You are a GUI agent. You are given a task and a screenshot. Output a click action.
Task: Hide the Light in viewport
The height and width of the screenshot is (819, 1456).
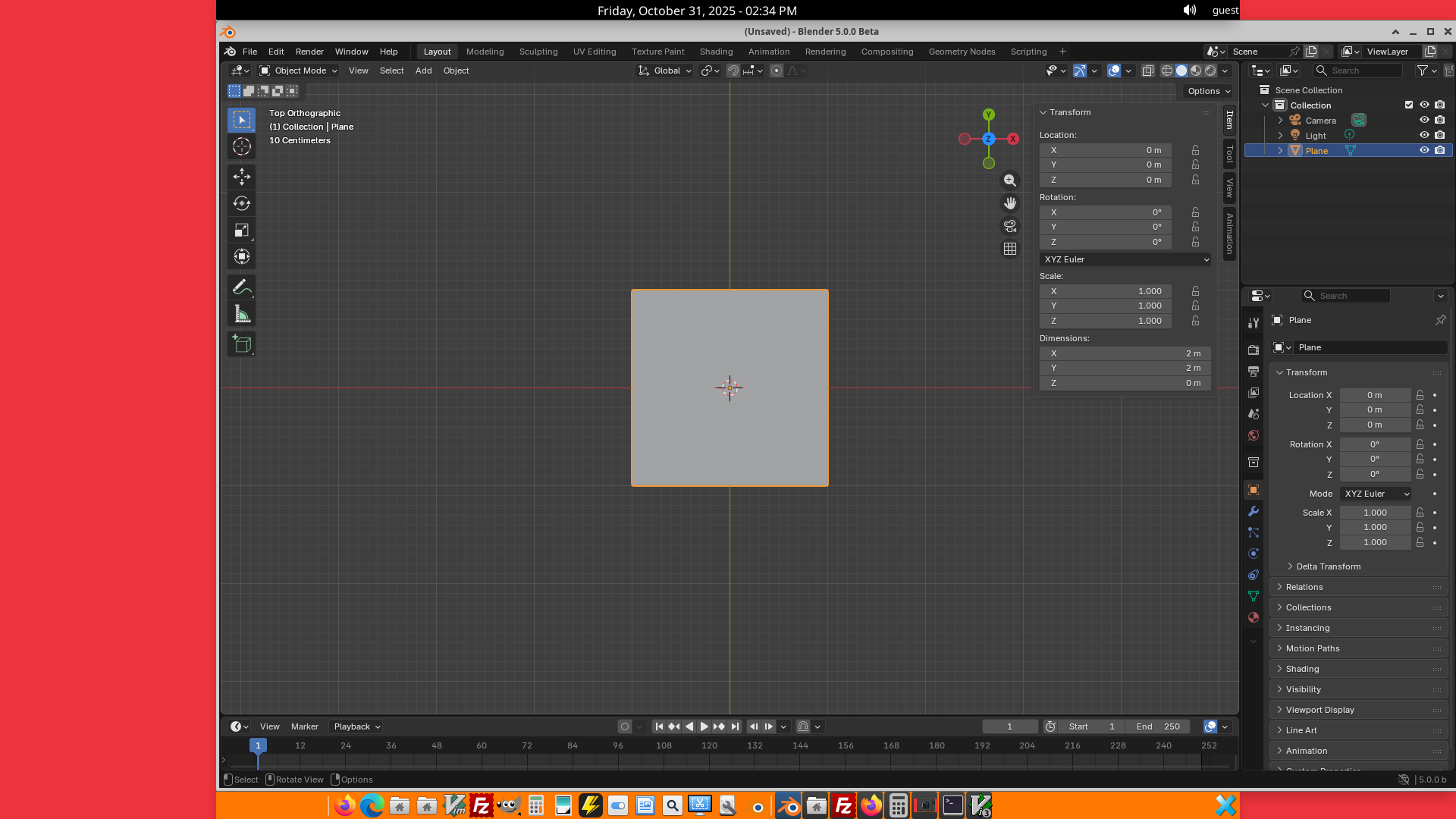pyautogui.click(x=1423, y=135)
